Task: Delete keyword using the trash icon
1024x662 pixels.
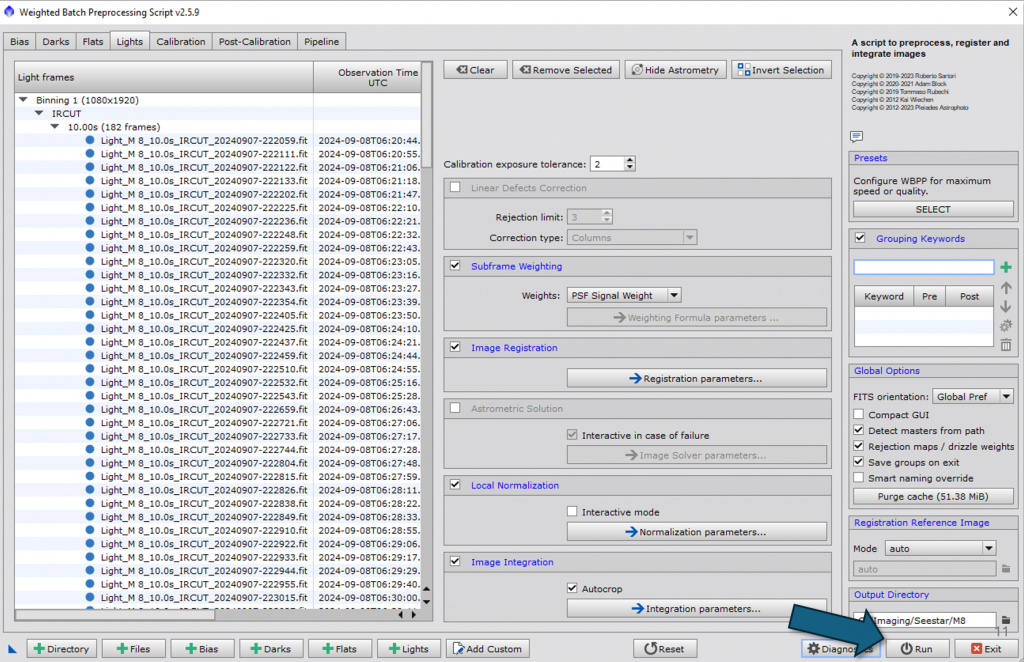Action: (1006, 345)
